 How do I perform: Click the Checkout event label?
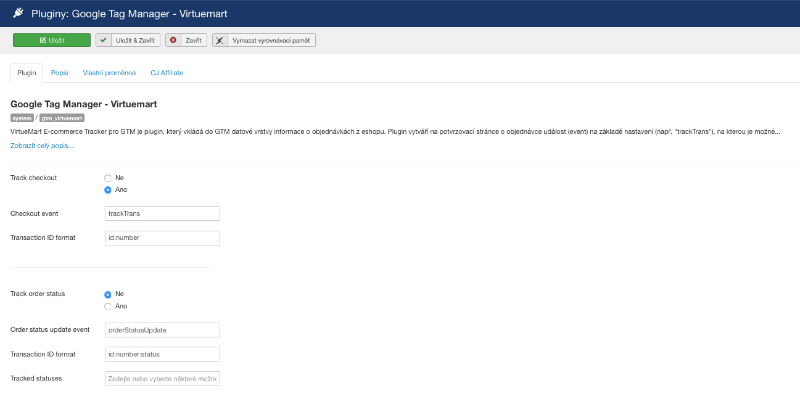(34, 214)
